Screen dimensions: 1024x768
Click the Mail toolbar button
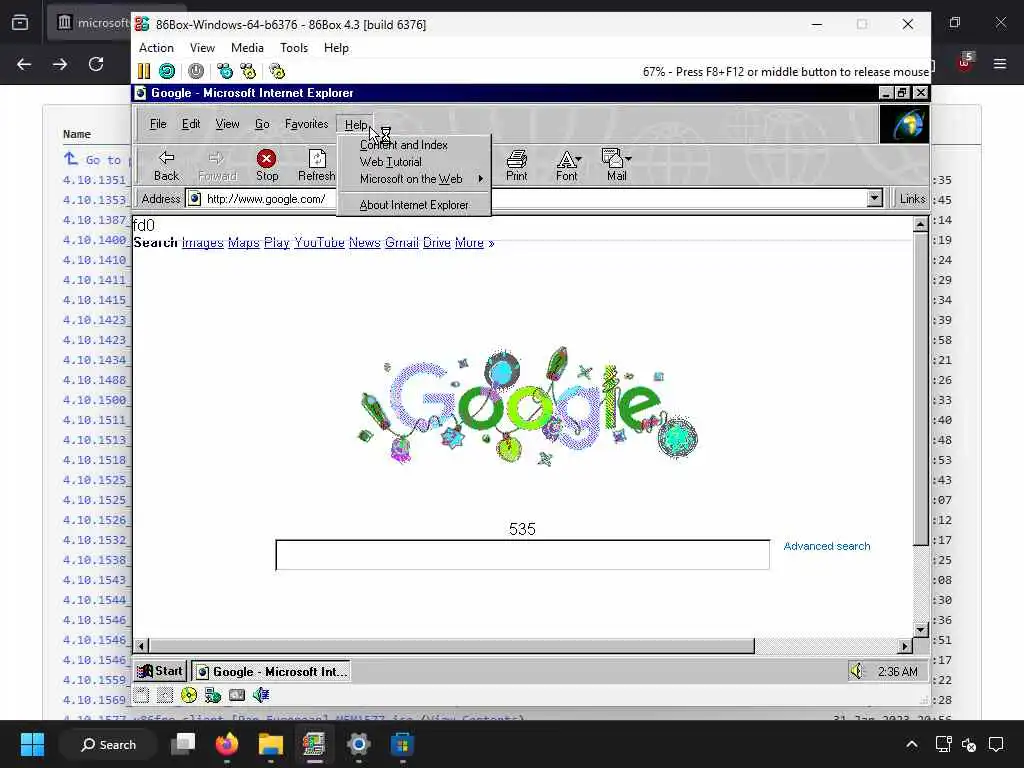tap(616, 166)
